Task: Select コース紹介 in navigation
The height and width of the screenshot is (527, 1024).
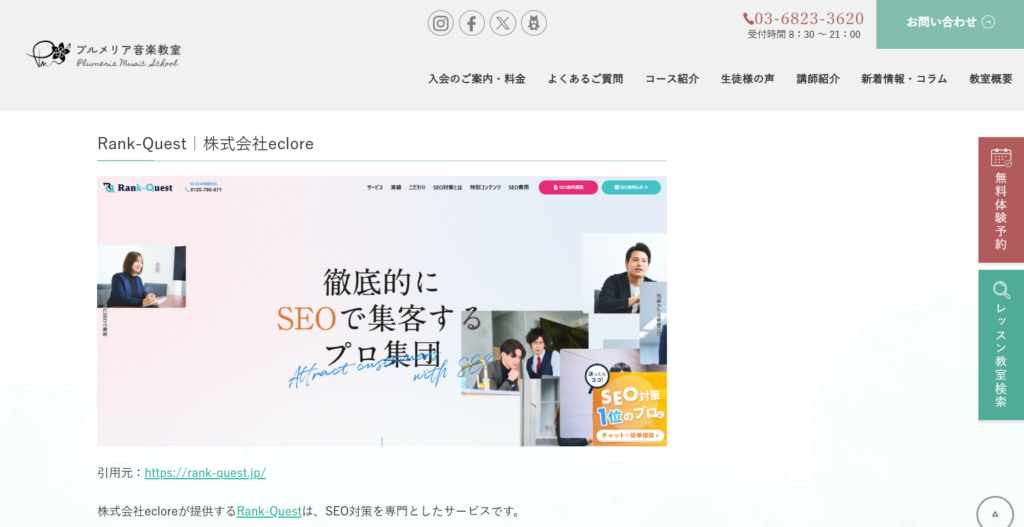Action: (x=672, y=79)
